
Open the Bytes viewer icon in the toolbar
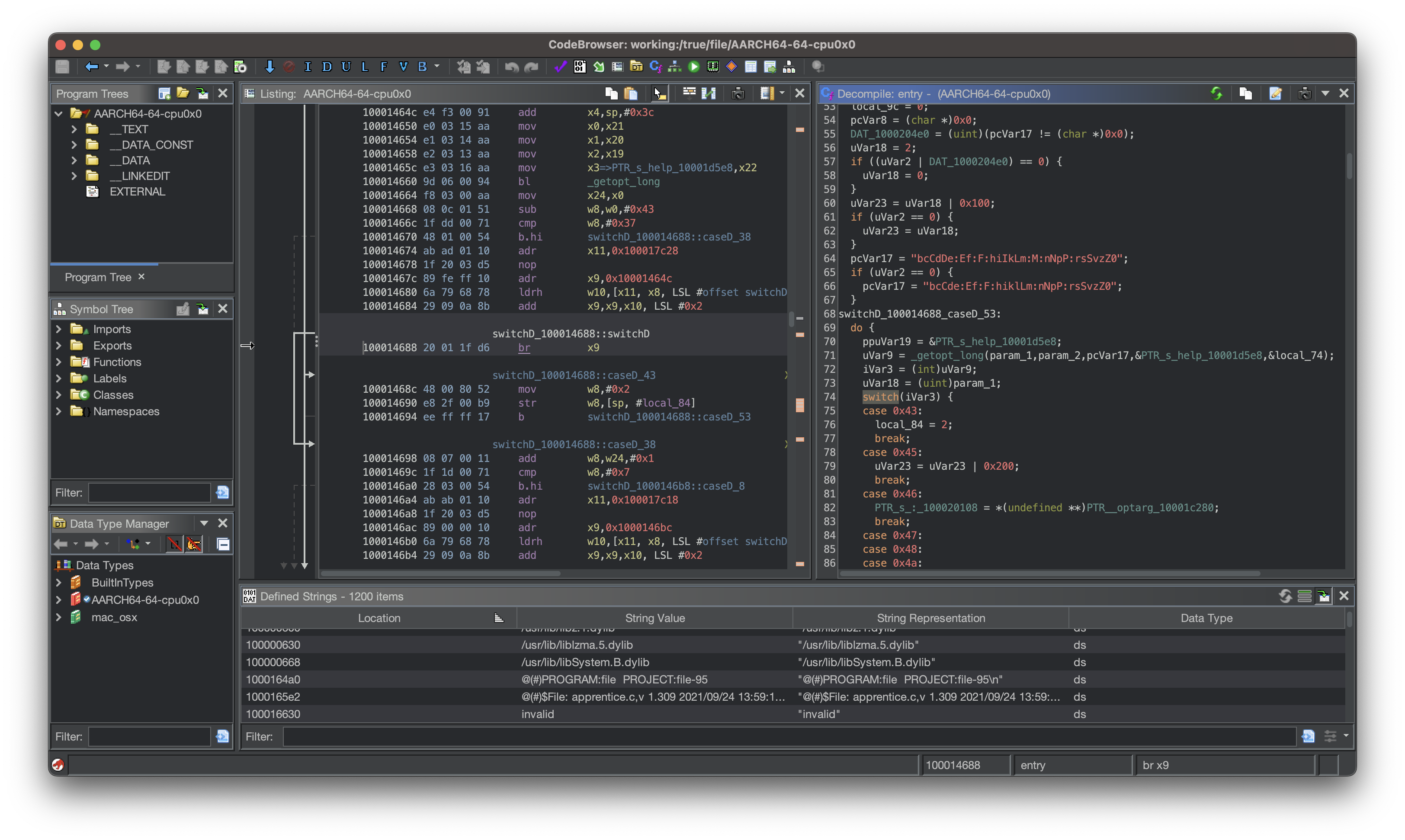click(580, 67)
